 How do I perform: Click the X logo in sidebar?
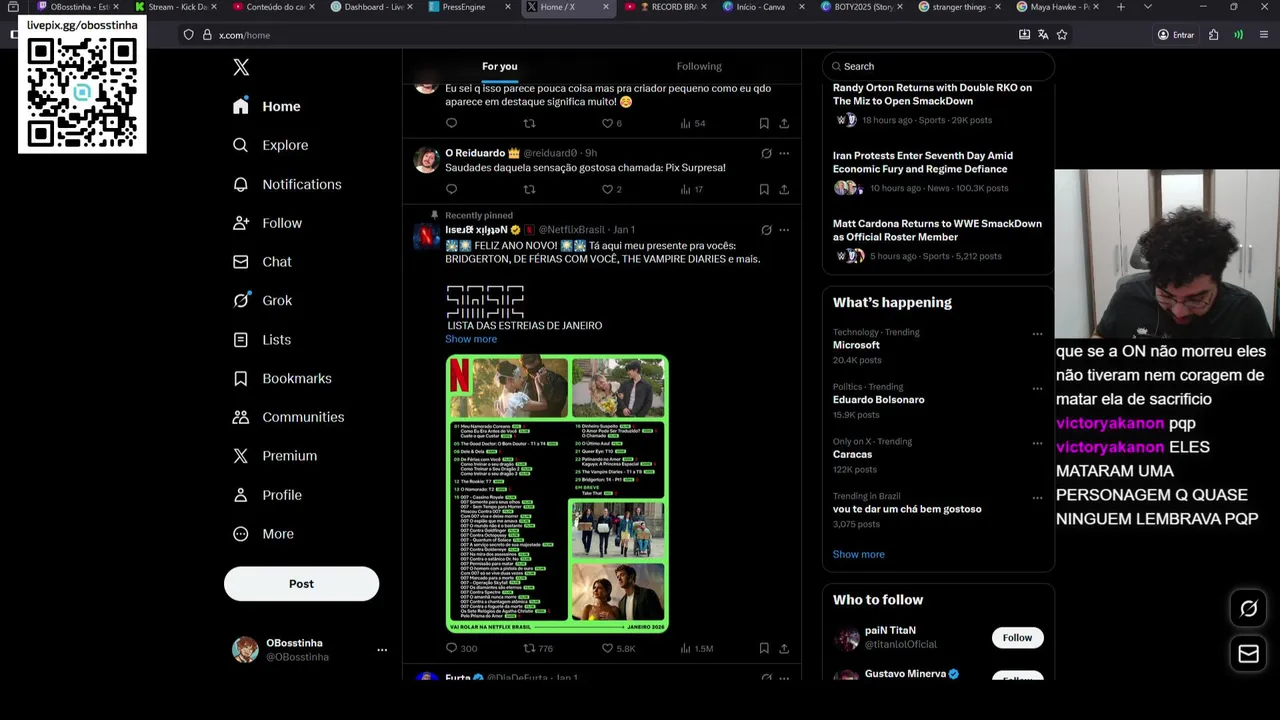(241, 68)
